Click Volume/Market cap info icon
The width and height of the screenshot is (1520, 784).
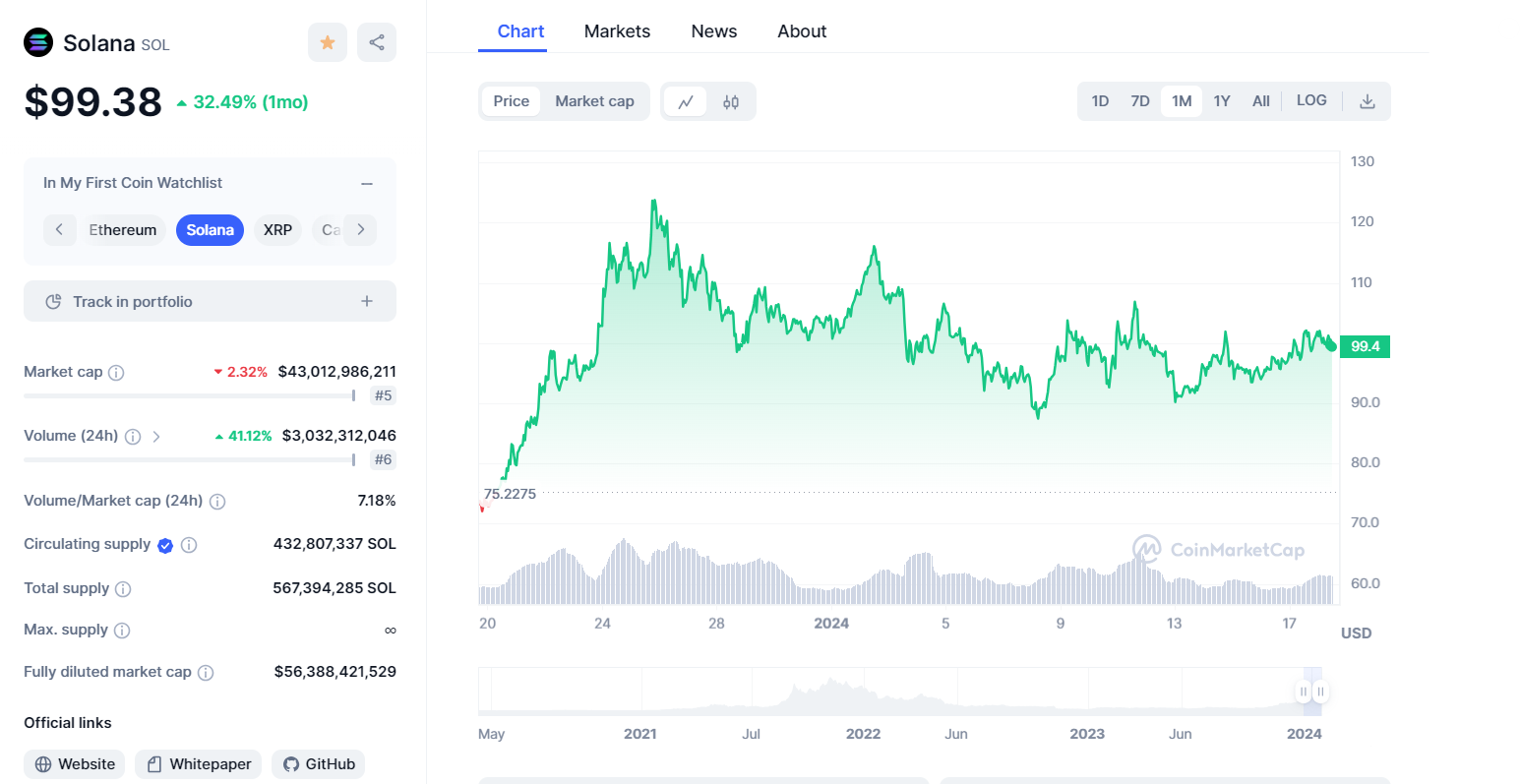(x=217, y=502)
